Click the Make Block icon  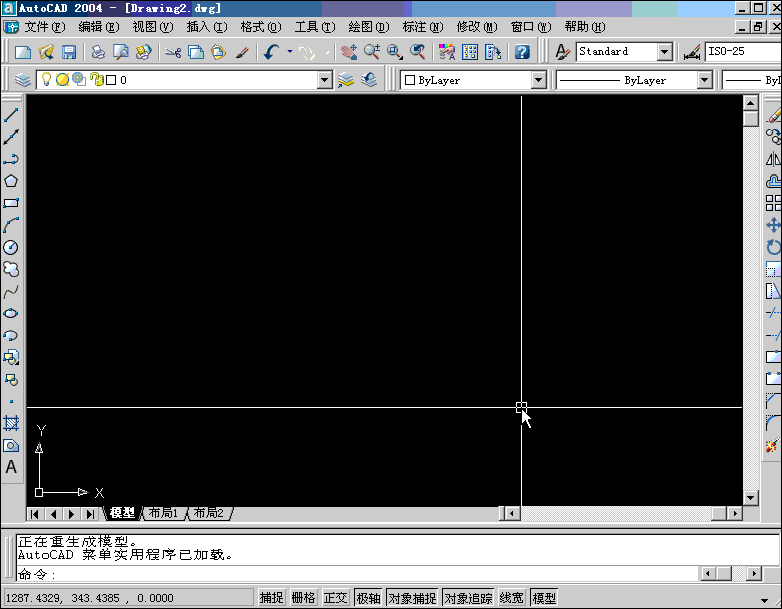[x=11, y=379]
